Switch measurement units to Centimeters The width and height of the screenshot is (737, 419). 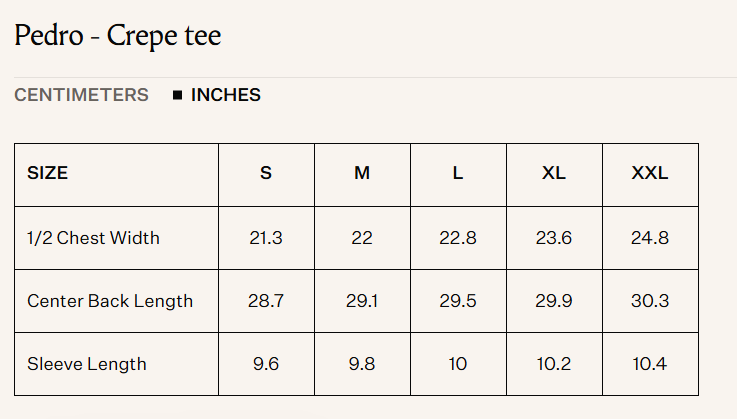pos(81,95)
